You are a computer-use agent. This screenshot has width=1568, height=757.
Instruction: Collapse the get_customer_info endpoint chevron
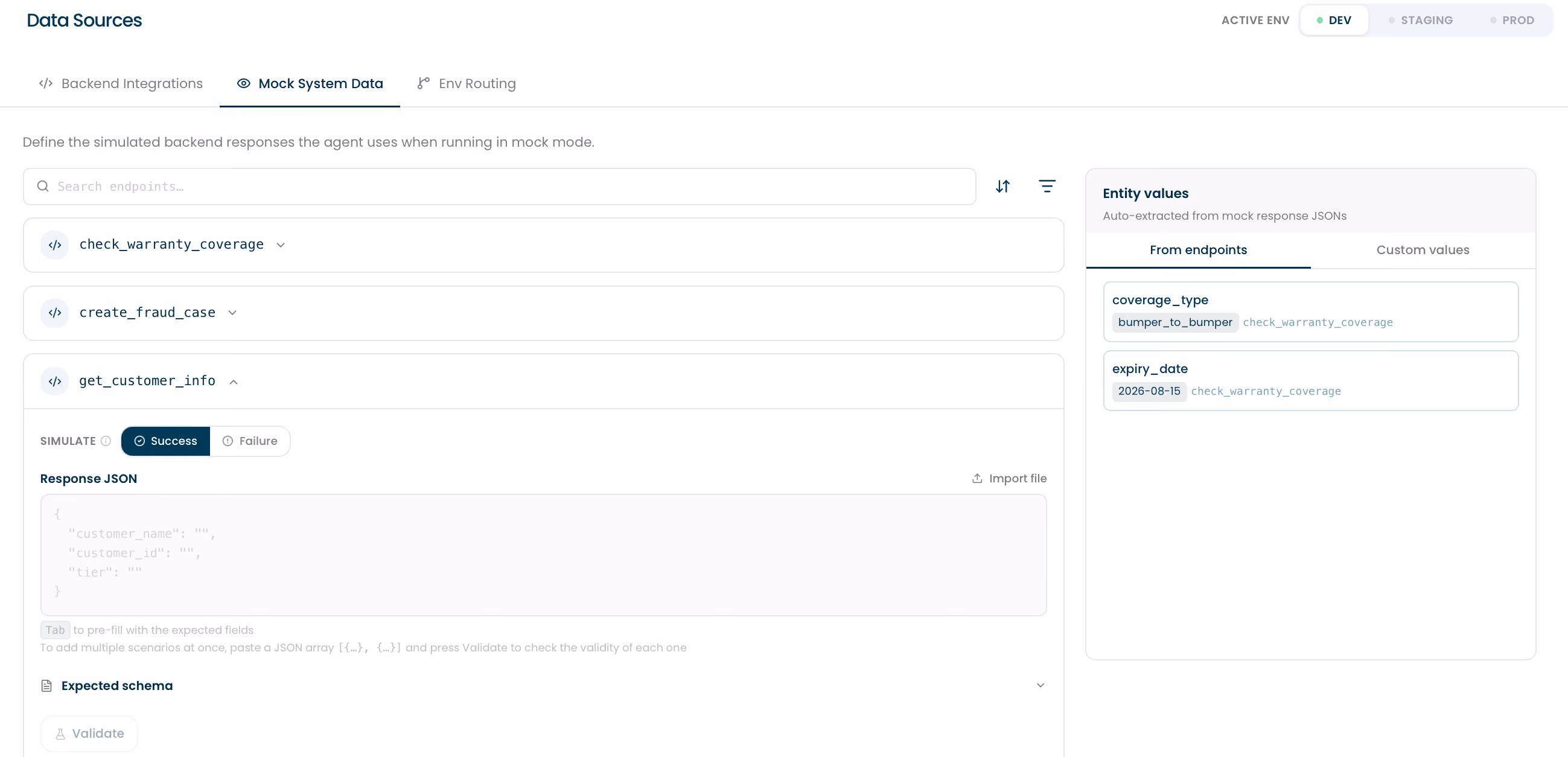pos(234,382)
